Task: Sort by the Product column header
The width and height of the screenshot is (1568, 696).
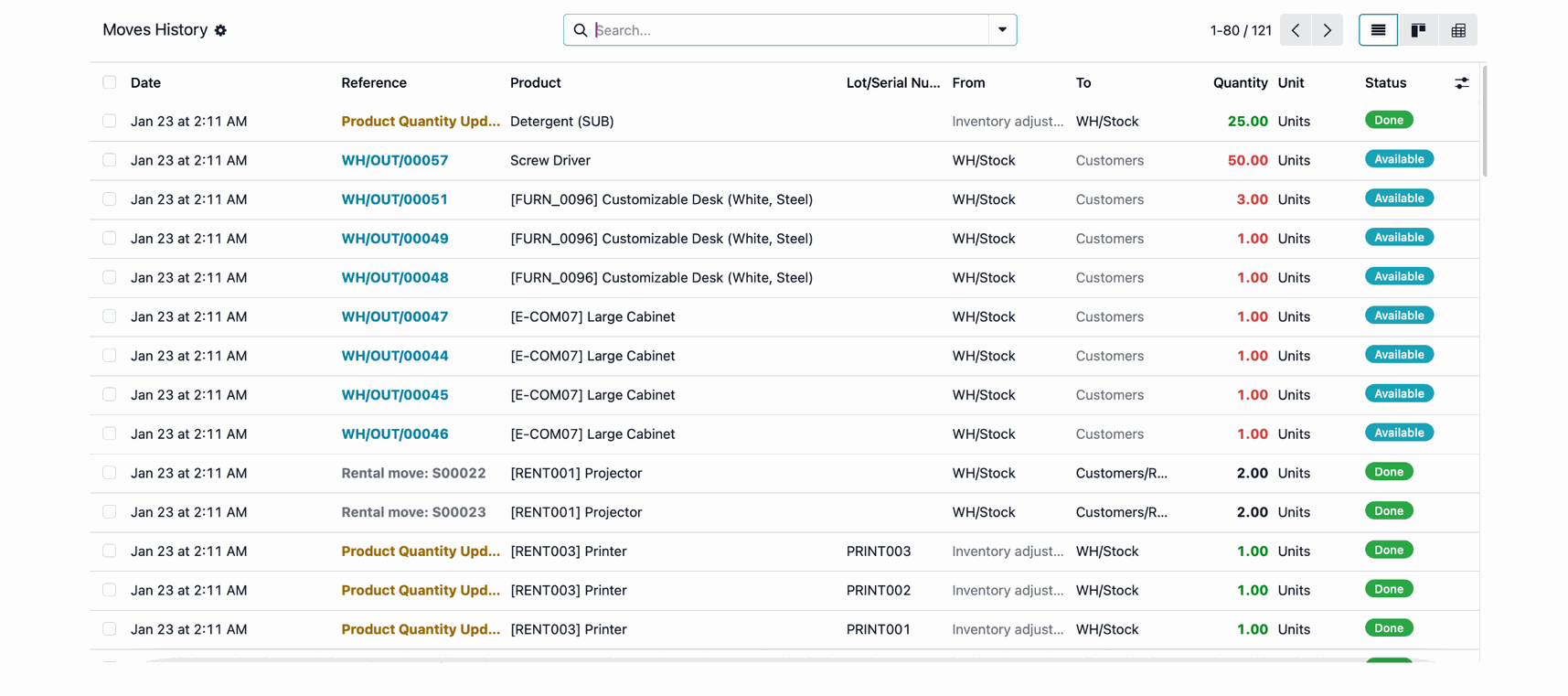Action: [x=535, y=82]
